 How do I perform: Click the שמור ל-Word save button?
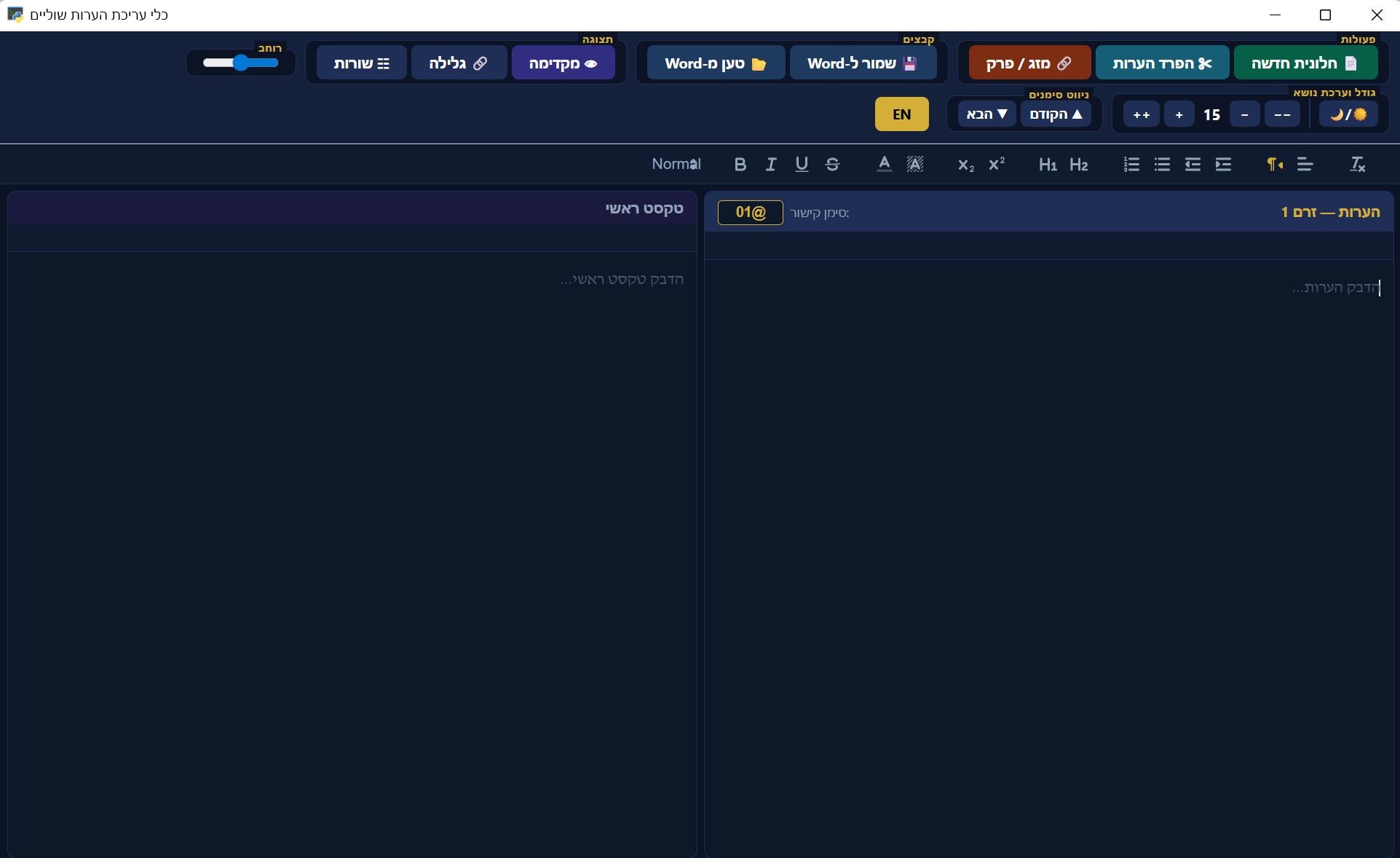(862, 63)
